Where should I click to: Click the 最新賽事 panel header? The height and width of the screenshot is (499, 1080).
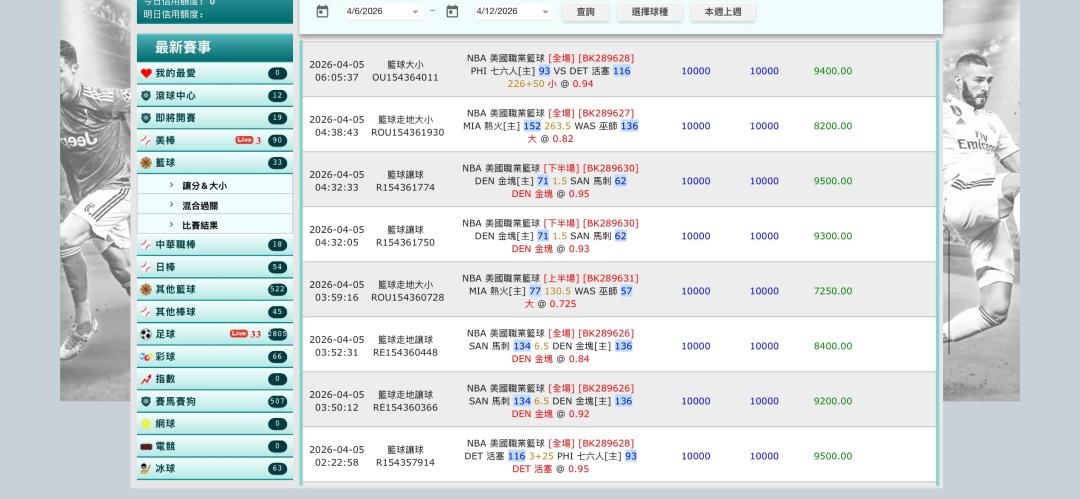pos(215,48)
